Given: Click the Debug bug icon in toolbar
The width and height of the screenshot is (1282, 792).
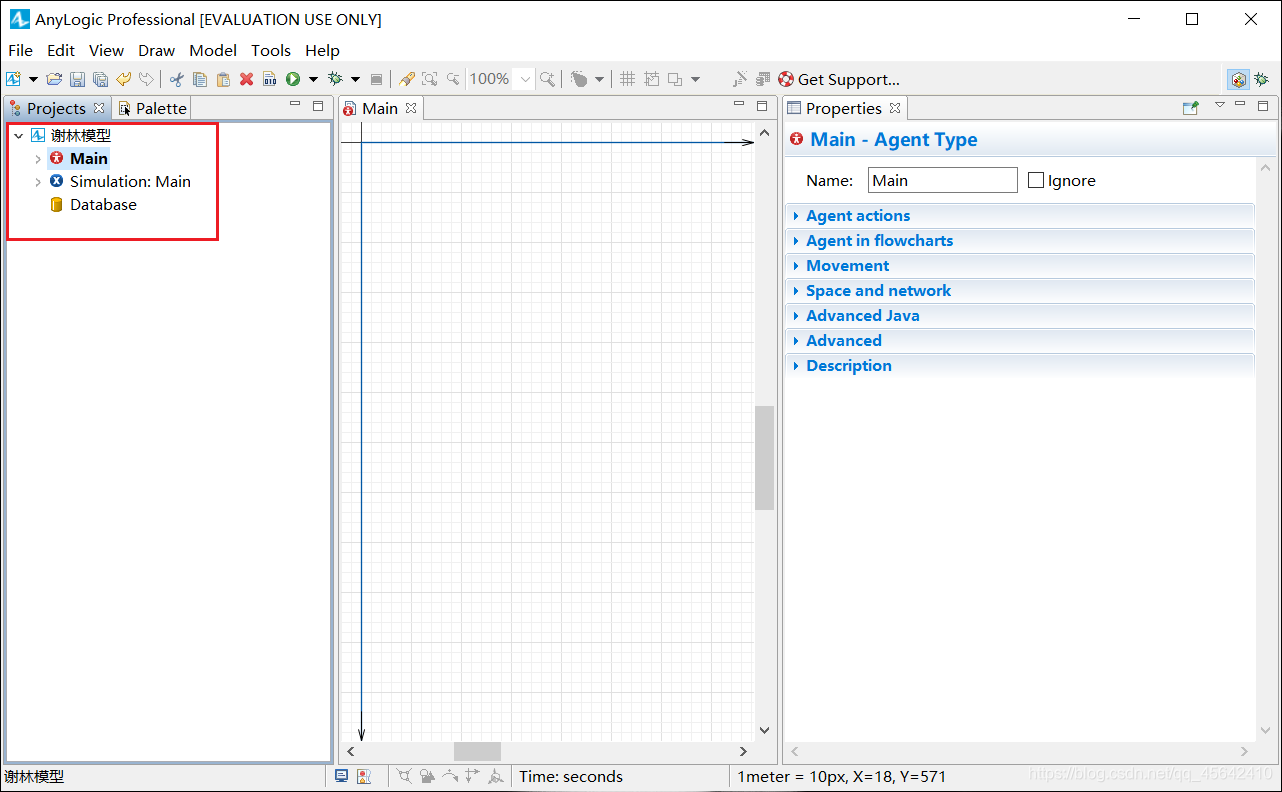Looking at the screenshot, I should pos(335,79).
